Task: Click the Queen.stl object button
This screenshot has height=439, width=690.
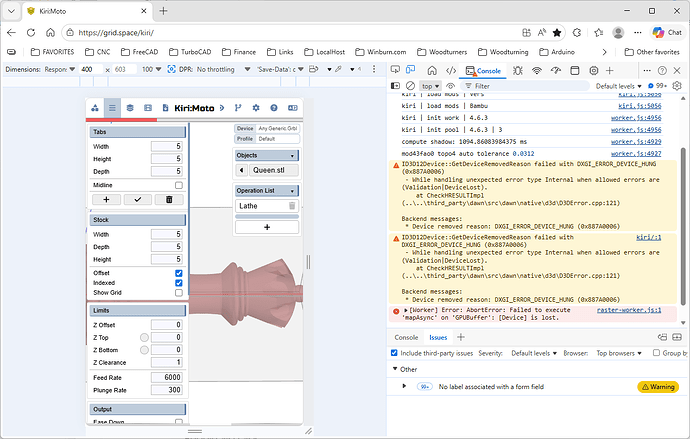Action: click(274, 170)
